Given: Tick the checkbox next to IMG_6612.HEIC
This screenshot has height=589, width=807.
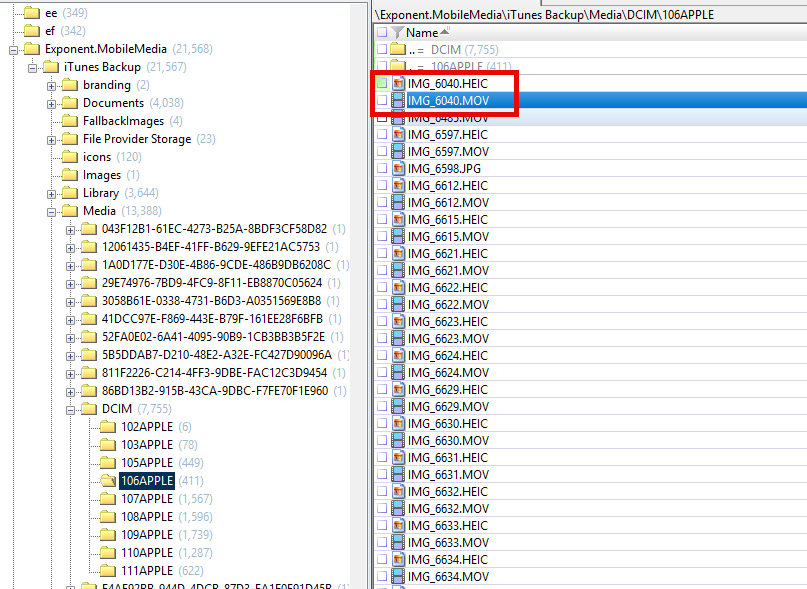Looking at the screenshot, I should pyautogui.click(x=381, y=186).
